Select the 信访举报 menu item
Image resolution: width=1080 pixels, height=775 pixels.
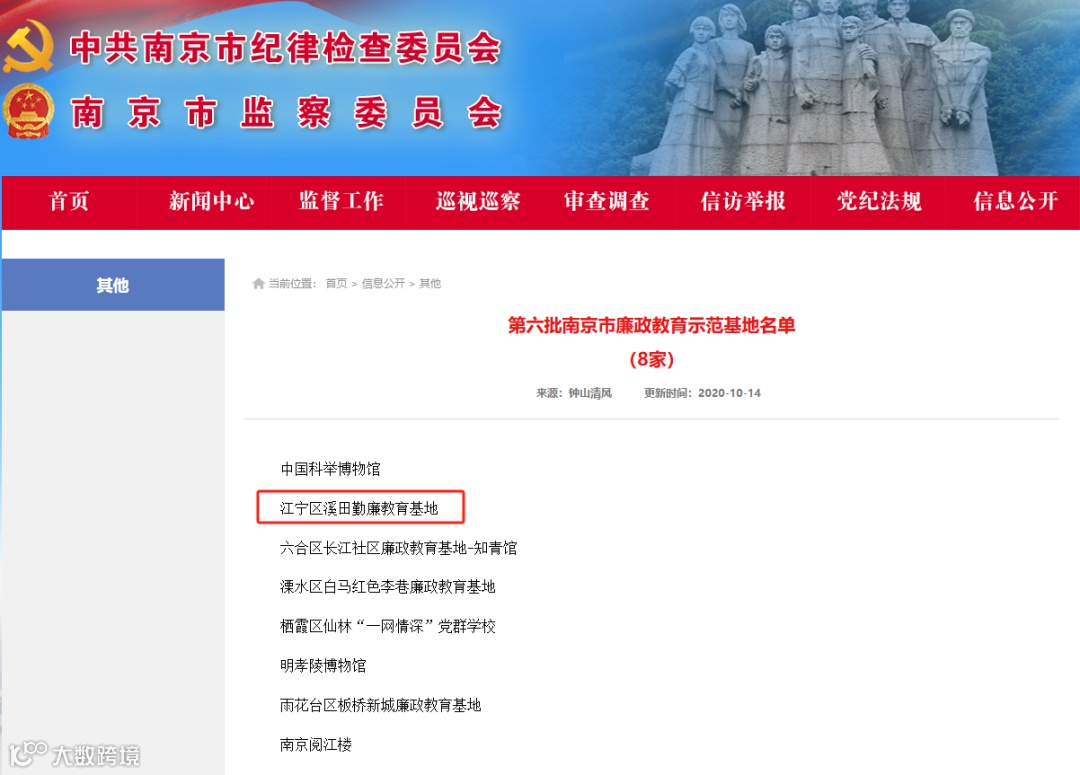742,201
